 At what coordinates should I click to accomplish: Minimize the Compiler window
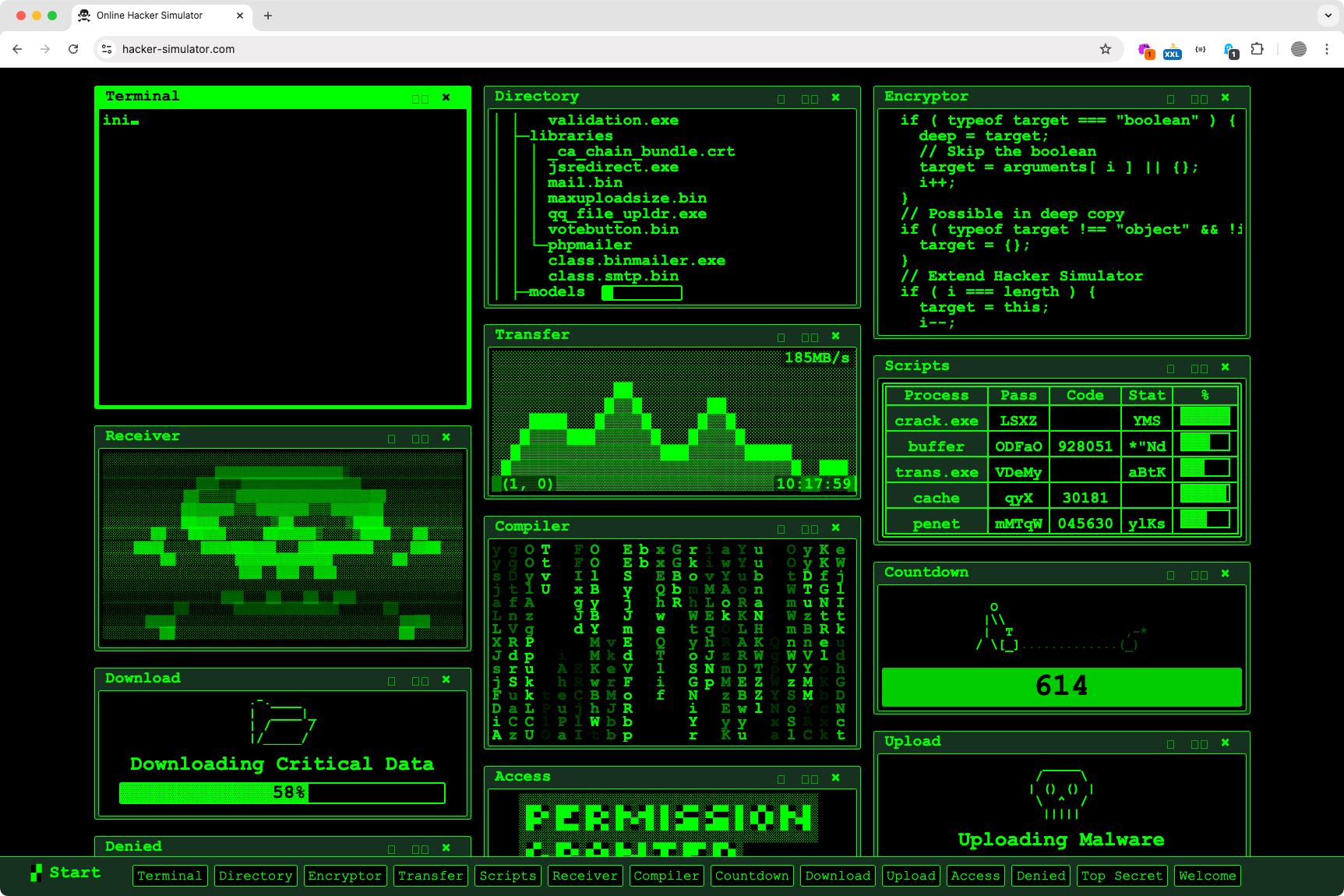click(781, 529)
